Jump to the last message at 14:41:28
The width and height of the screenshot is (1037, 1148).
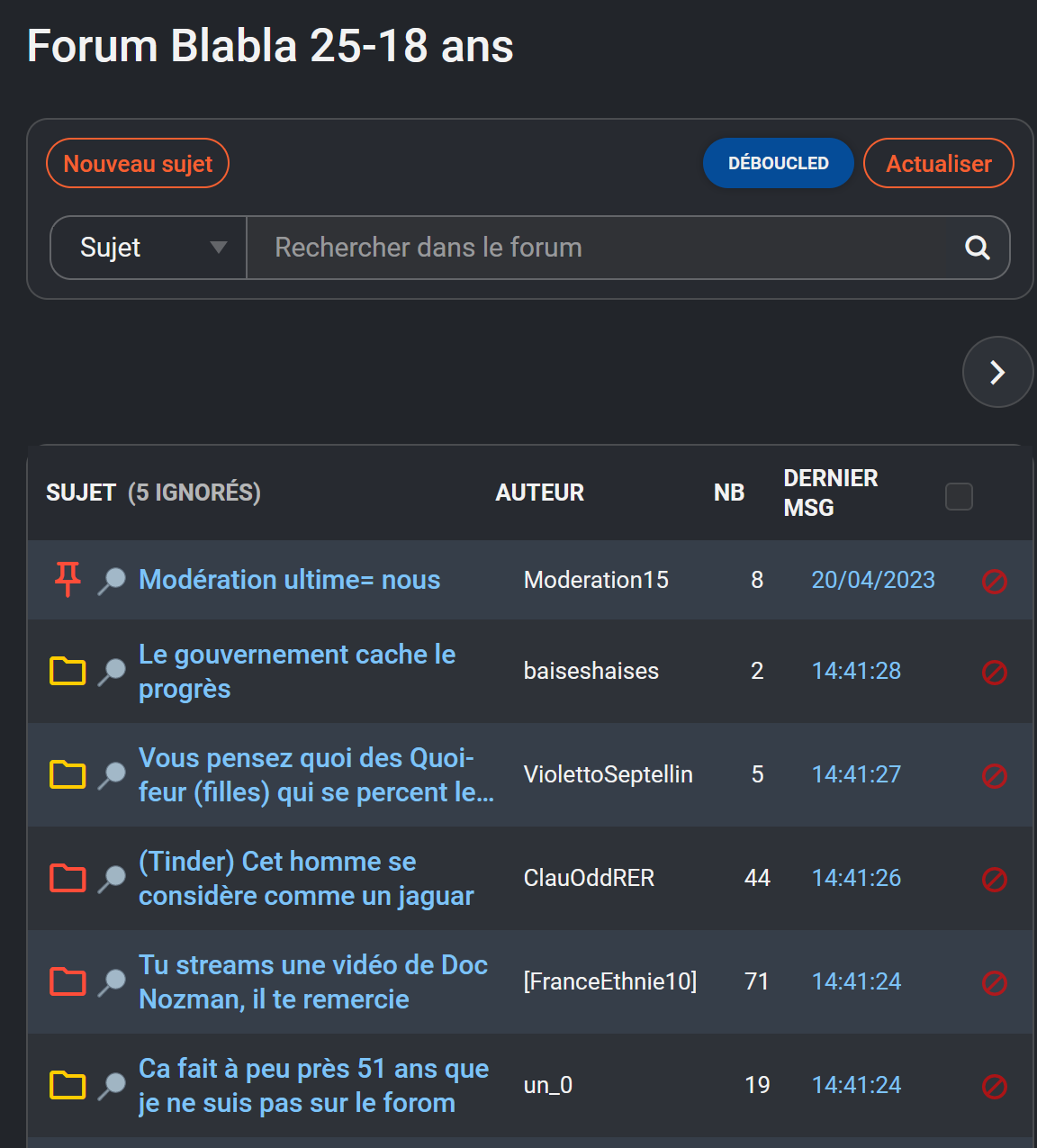(856, 671)
